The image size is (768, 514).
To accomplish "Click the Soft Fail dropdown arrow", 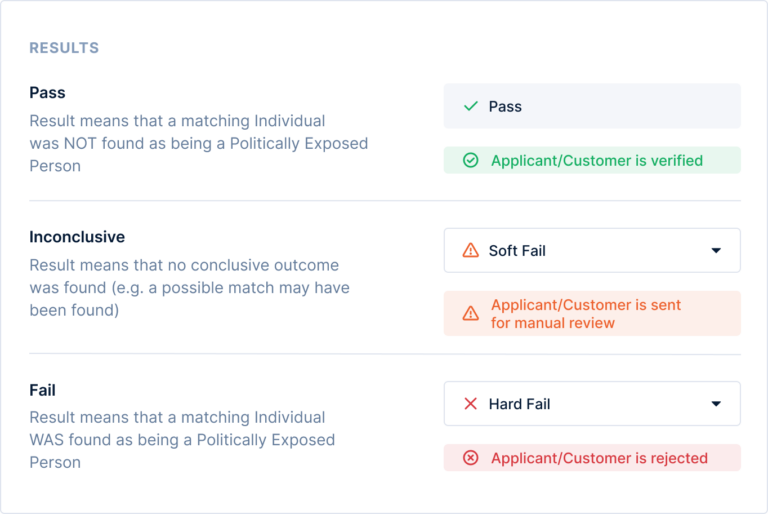I will [716, 251].
